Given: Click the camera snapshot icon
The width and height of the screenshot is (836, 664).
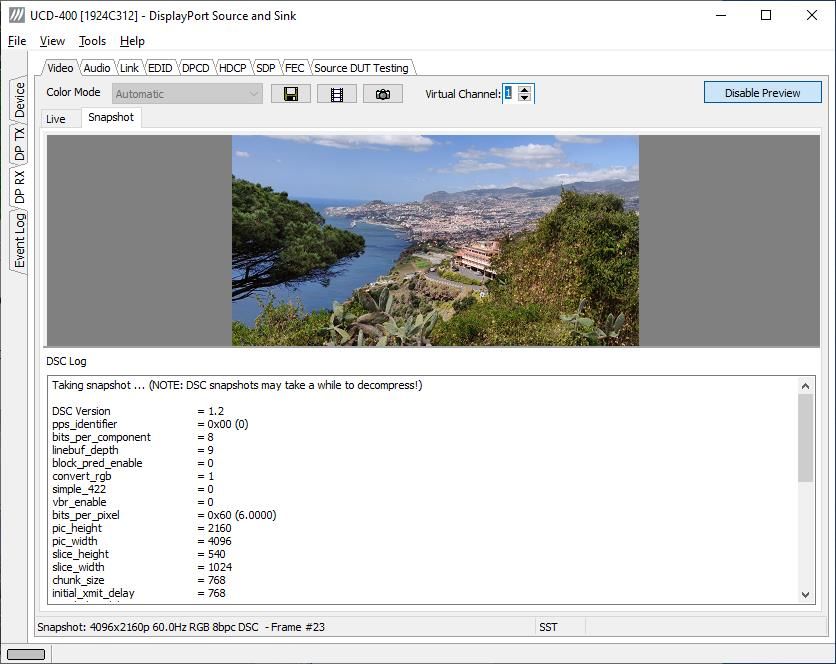Looking at the screenshot, I should pos(383,94).
